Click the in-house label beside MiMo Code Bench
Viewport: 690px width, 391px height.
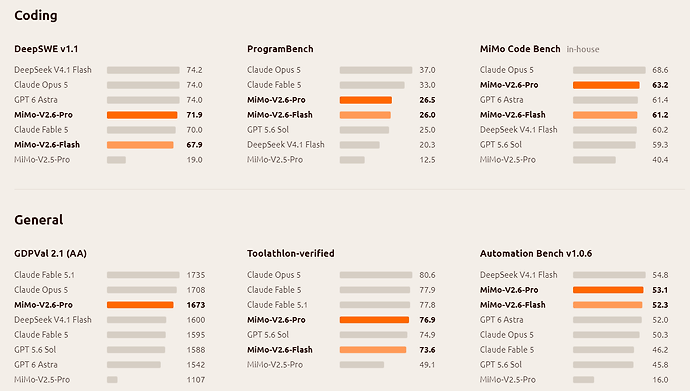tap(583, 49)
